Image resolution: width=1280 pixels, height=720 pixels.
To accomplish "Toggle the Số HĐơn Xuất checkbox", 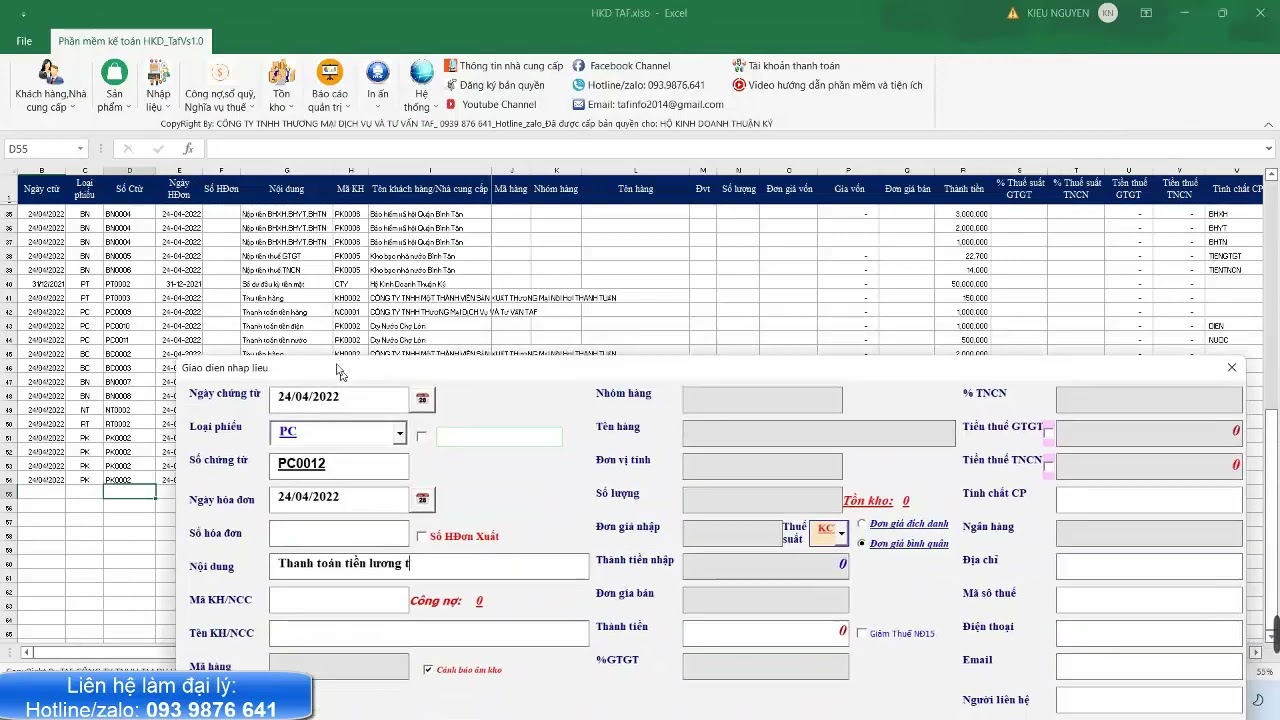I will point(421,536).
